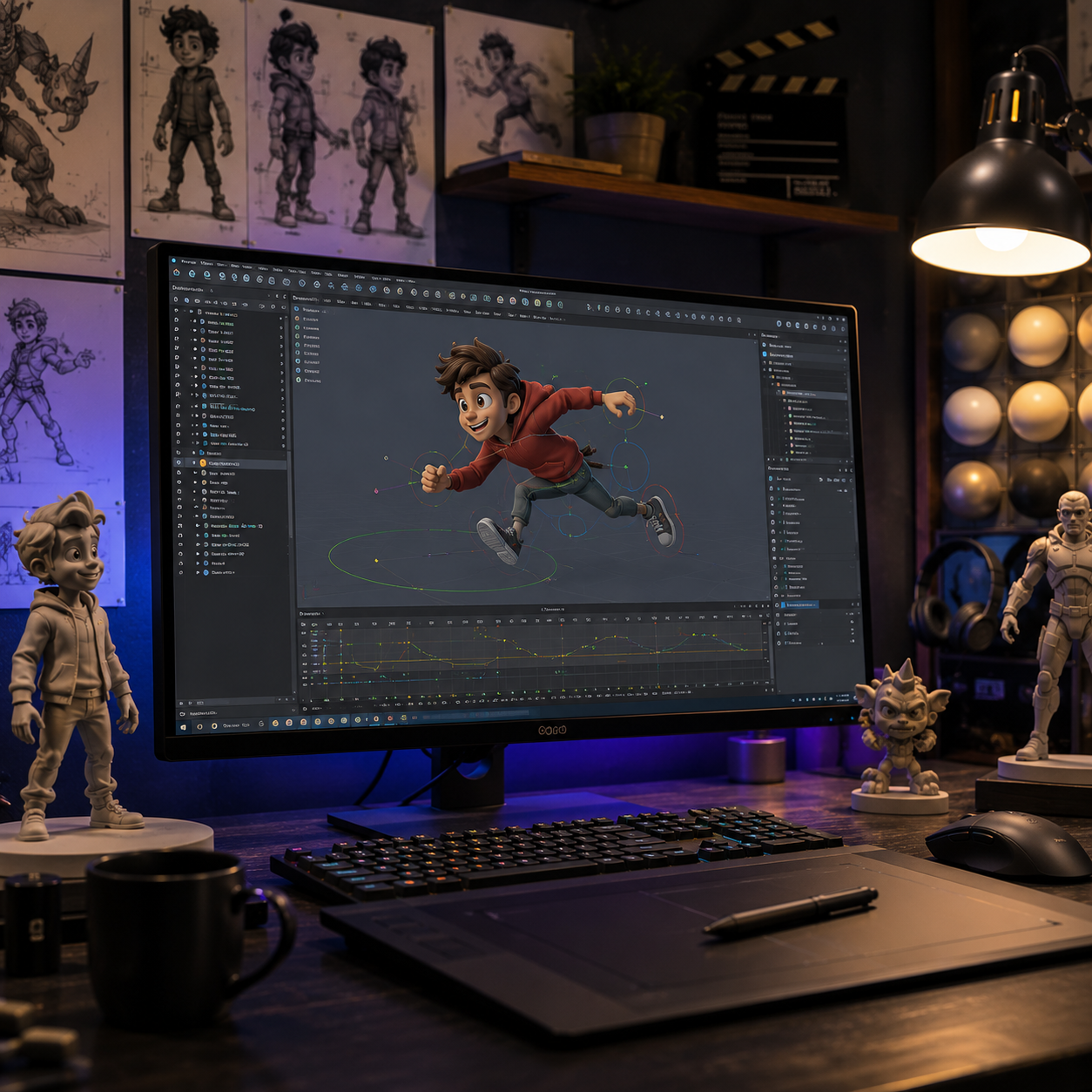Click the magenta handle left of the fist

(x=376, y=490)
